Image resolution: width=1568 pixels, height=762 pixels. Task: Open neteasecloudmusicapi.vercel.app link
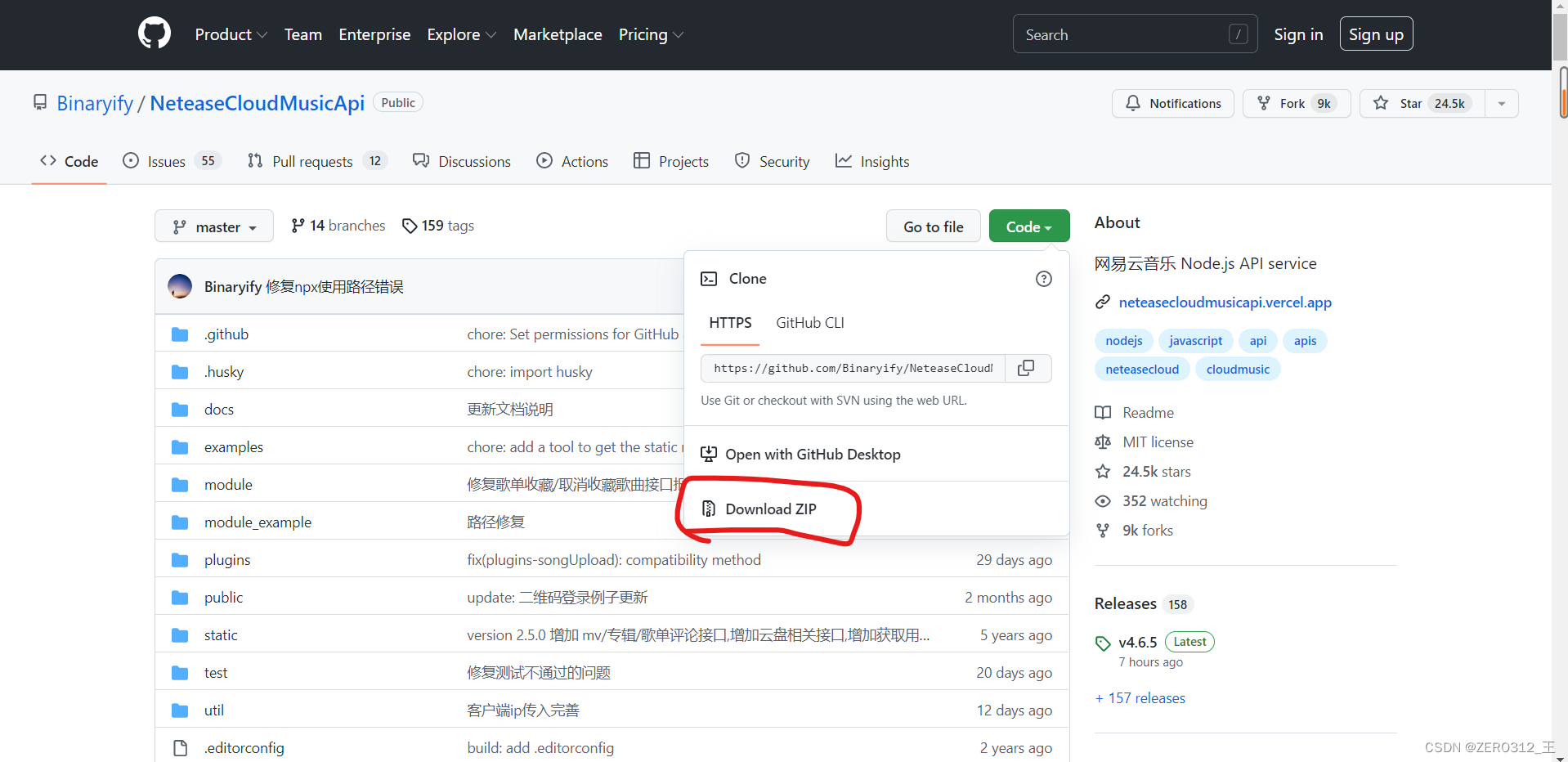coord(1225,303)
